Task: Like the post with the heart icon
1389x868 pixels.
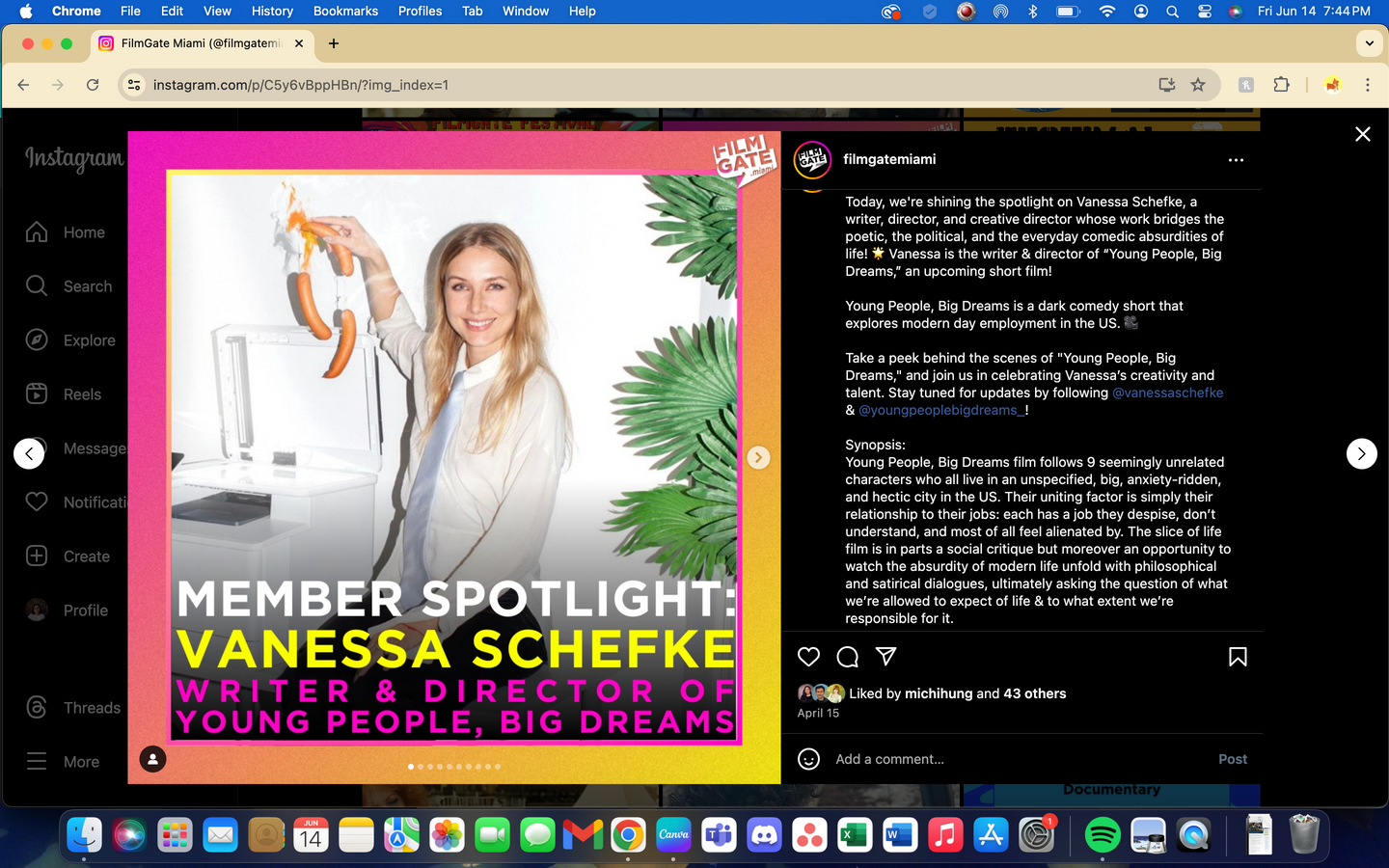Action: point(808,657)
